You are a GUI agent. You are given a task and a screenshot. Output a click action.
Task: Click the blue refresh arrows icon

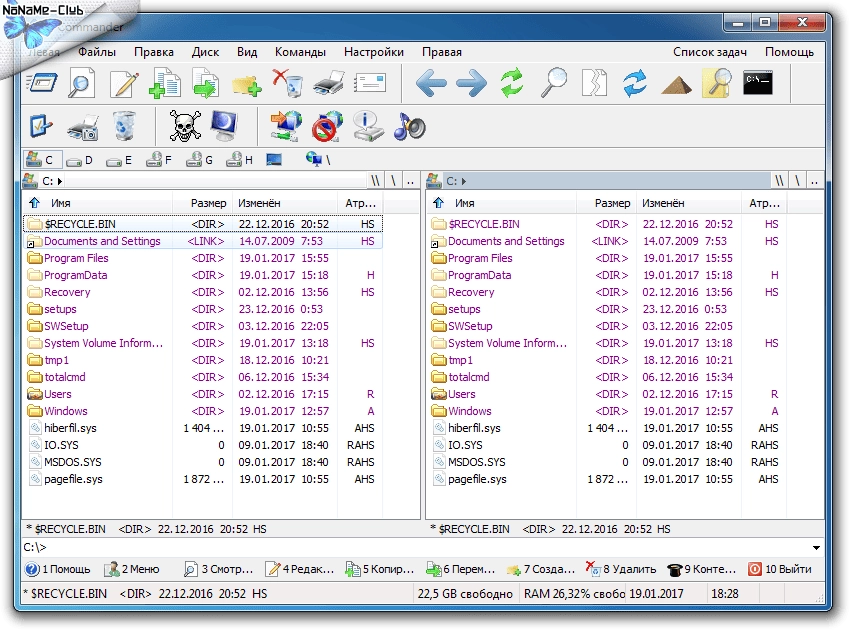click(635, 83)
